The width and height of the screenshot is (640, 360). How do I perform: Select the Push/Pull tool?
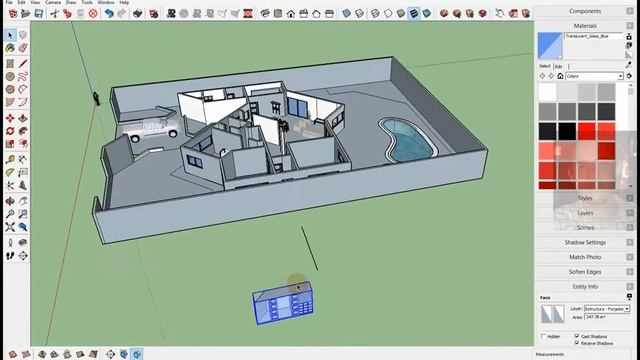pyautogui.click(x=23, y=118)
